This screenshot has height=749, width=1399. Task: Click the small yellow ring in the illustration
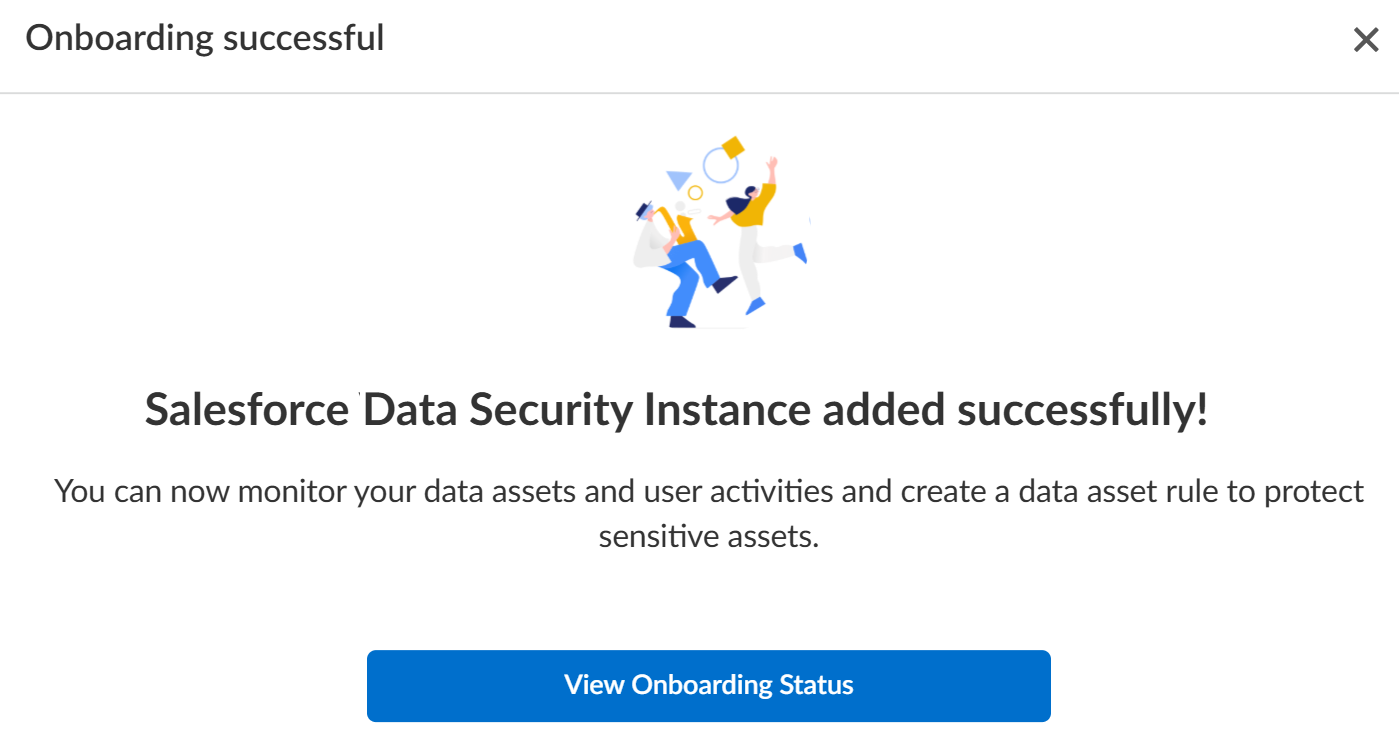click(x=695, y=192)
